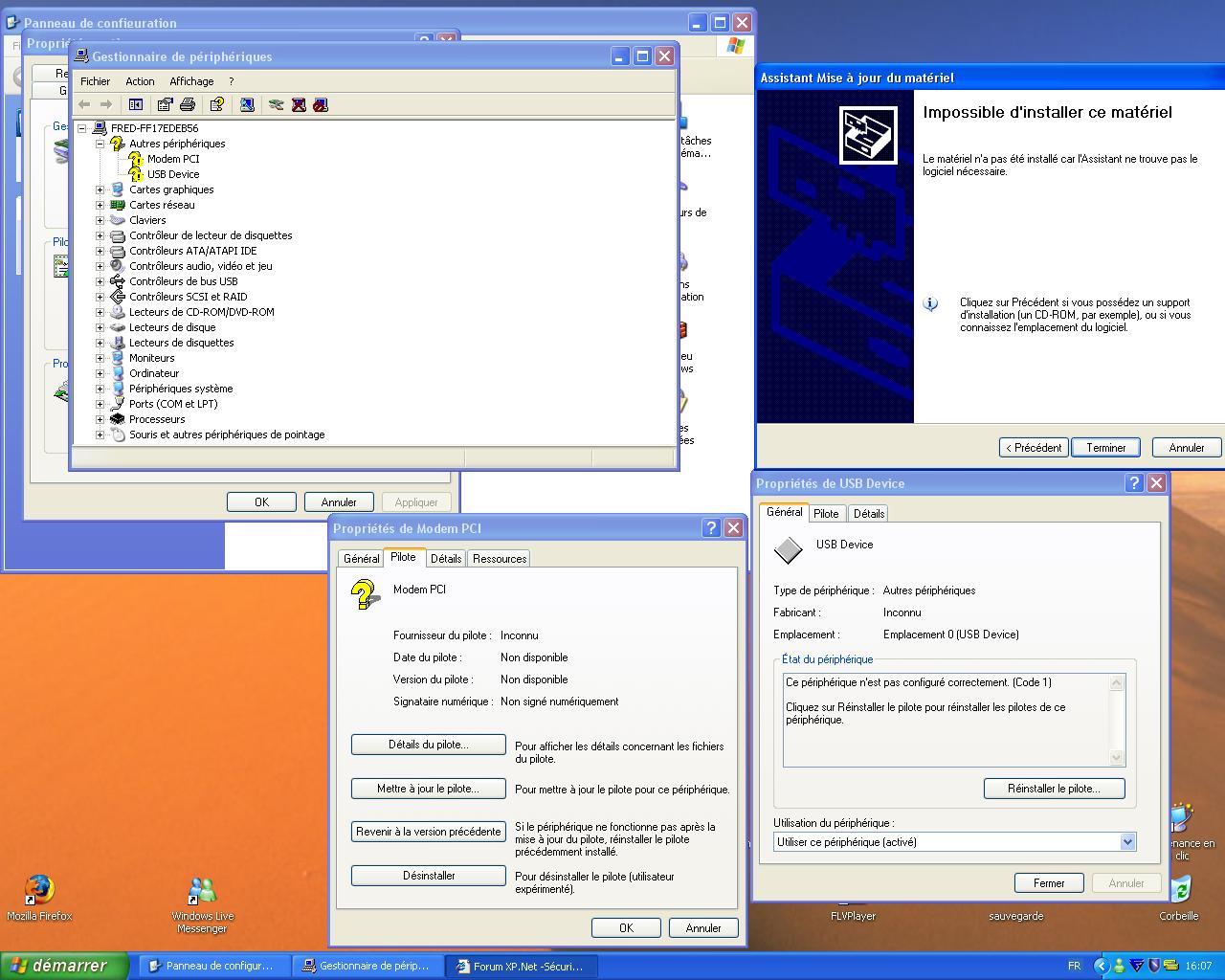Viewport: 1225px width, 980px height.
Task: Click the FRED-FF17EDEB56 computer icon
Action: point(100,128)
